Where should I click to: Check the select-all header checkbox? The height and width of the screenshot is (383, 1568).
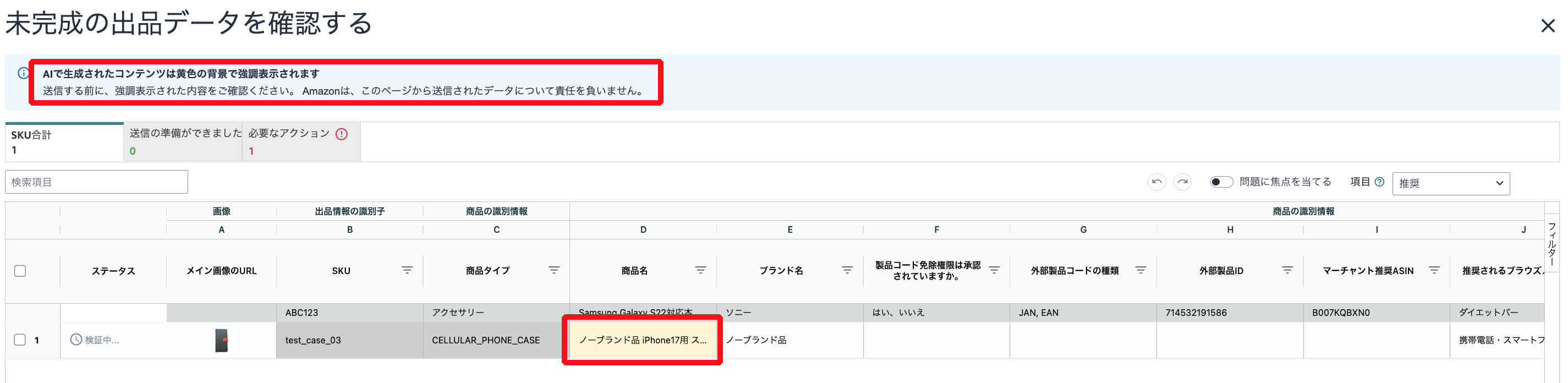pos(20,271)
